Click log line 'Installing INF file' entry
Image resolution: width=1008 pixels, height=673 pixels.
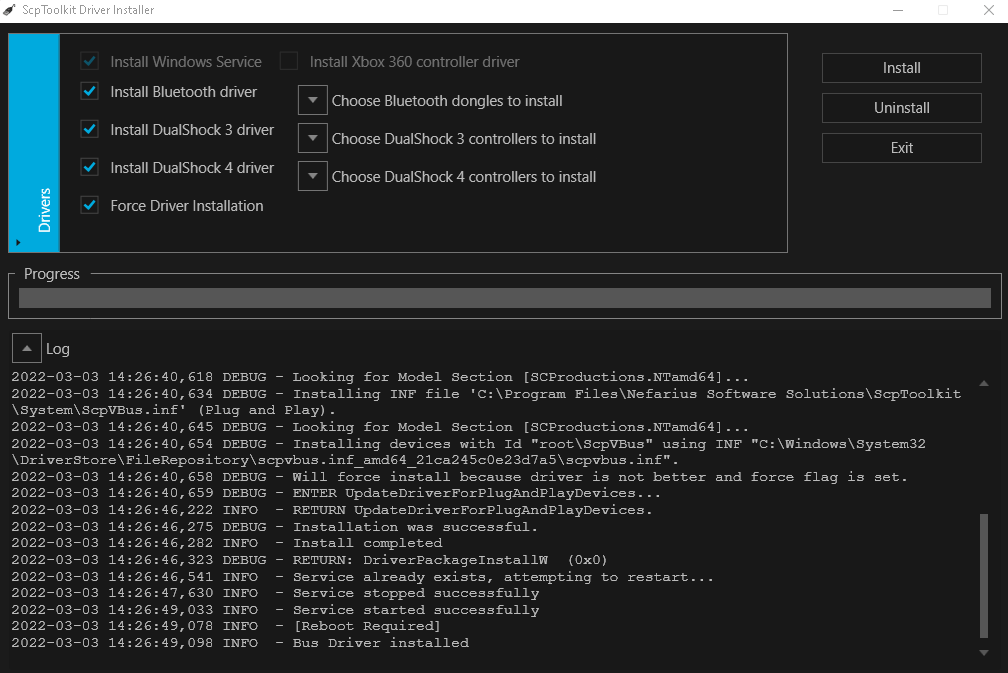[x=486, y=402]
